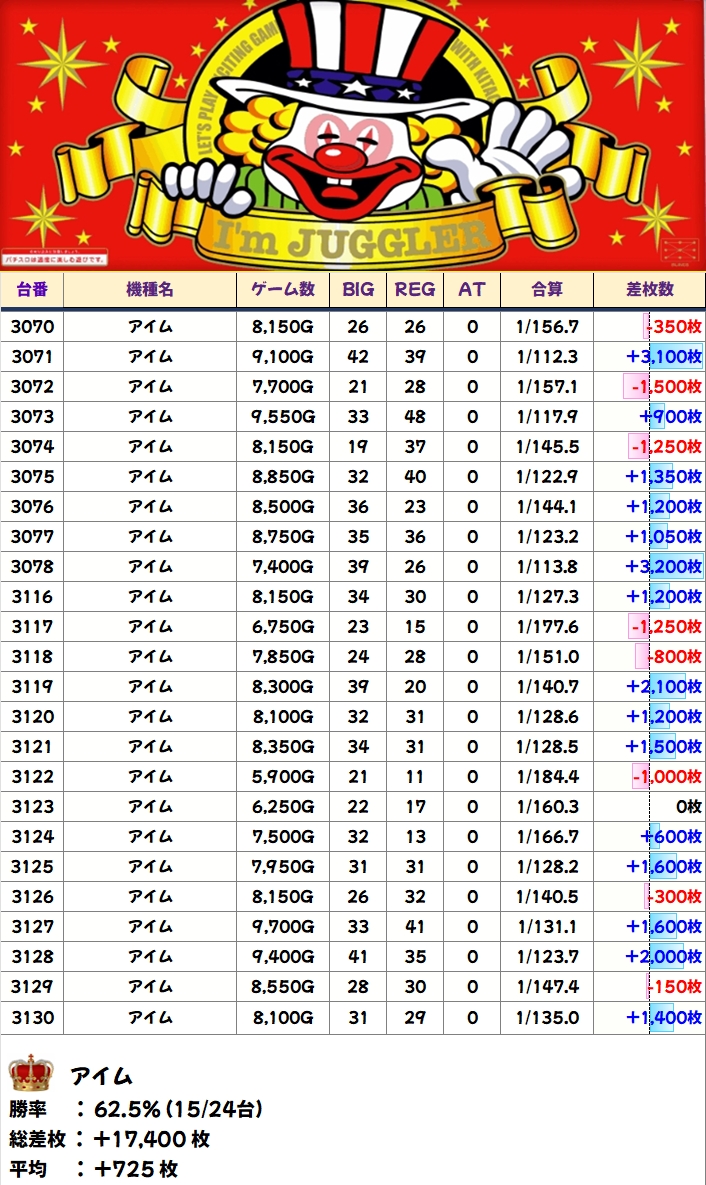Click the -150枚 difference value
Screen dimensions: 706x1185
674,987
